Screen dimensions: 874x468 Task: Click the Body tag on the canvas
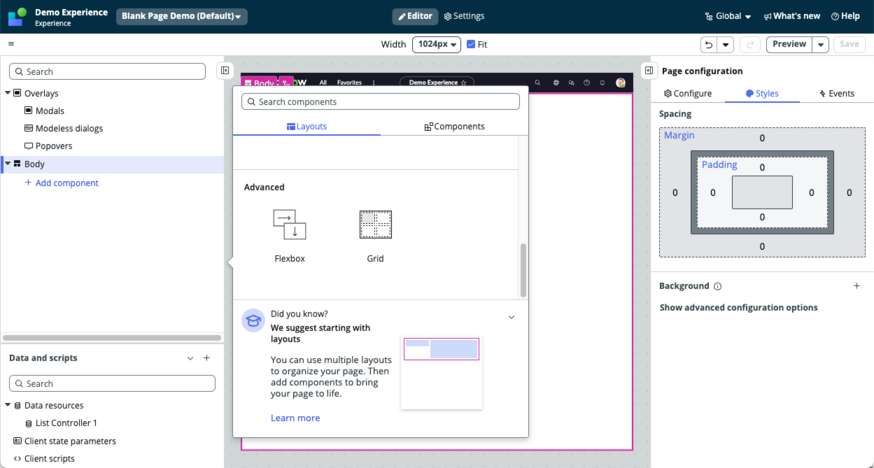tap(259, 83)
